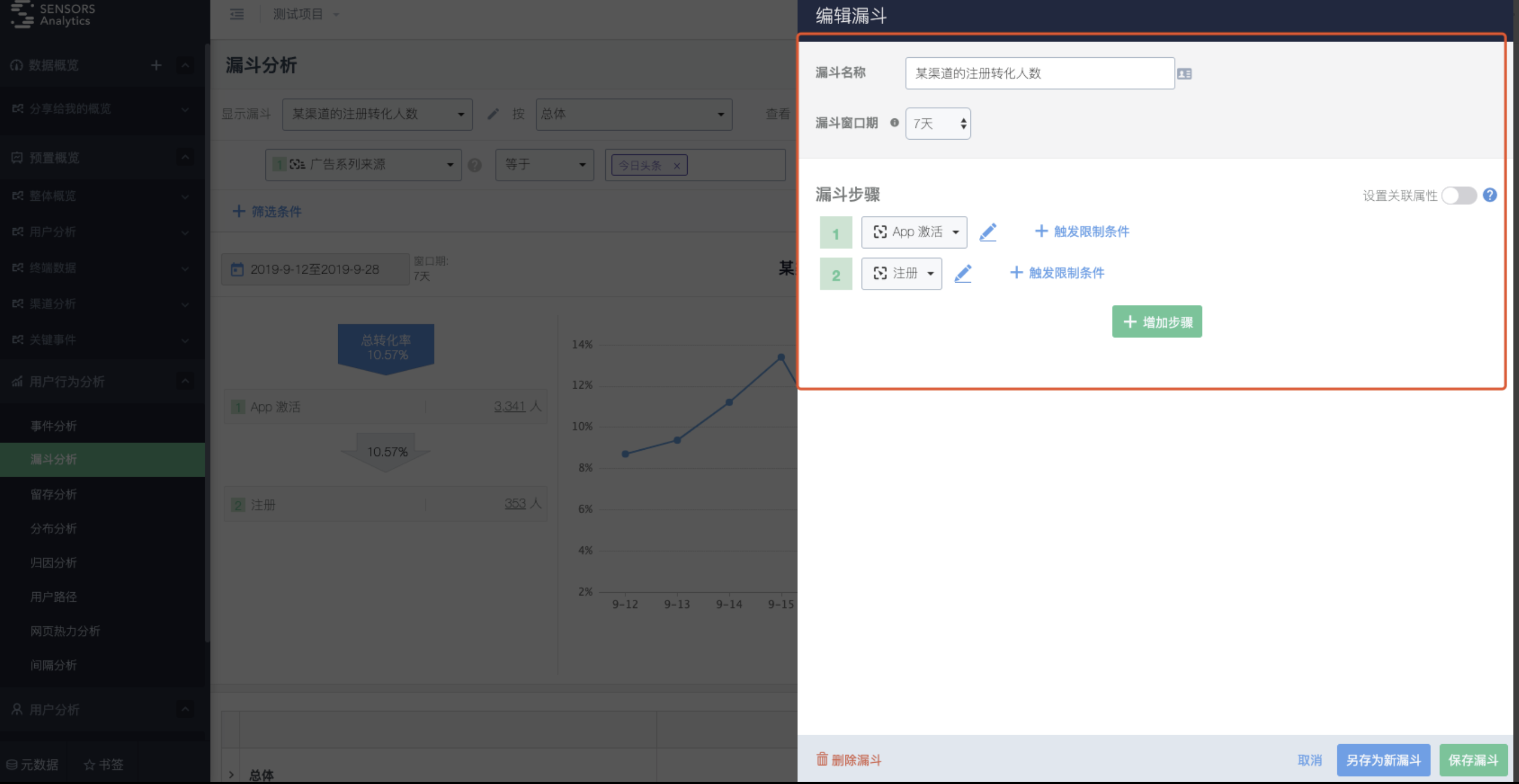Click 另存为新漏斗 button
The image size is (1519, 784).
tap(1383, 760)
